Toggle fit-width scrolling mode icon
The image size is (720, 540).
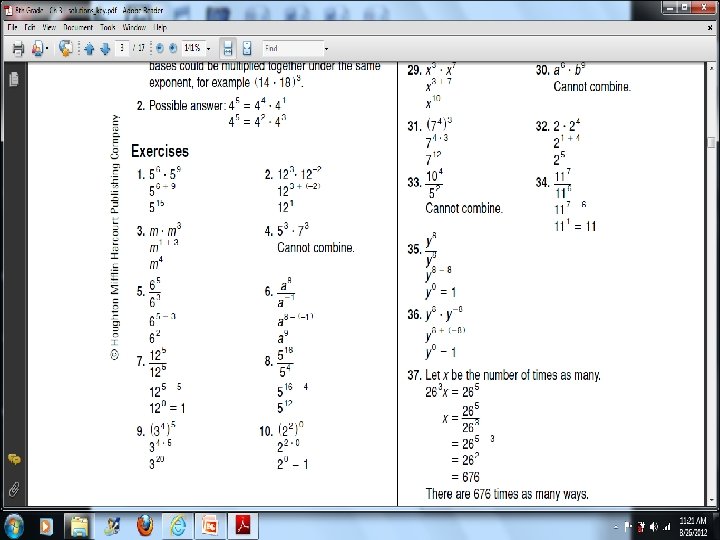228,48
